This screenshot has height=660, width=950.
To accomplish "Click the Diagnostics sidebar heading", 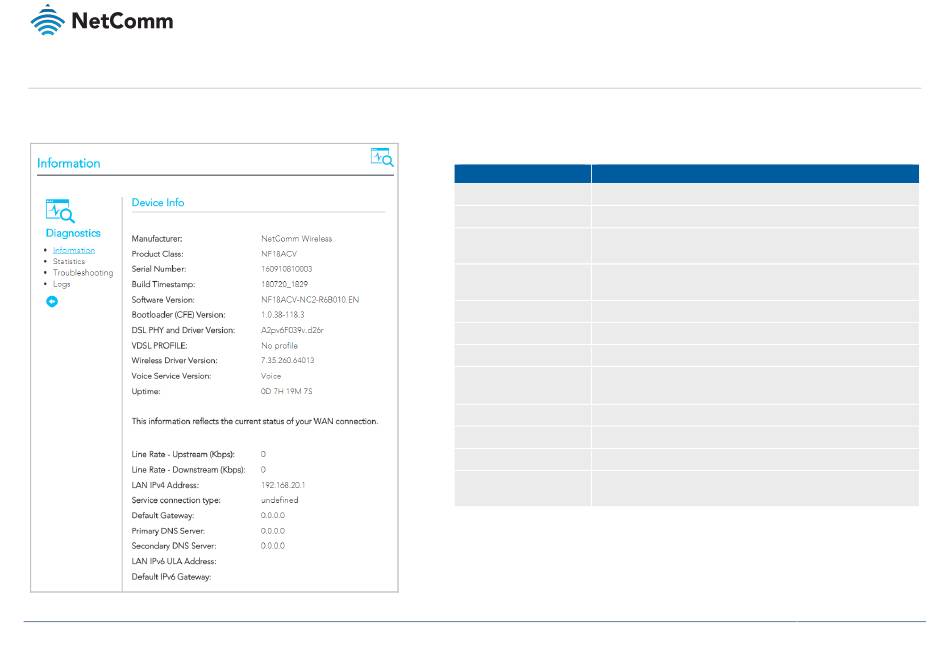I will (x=73, y=233).
